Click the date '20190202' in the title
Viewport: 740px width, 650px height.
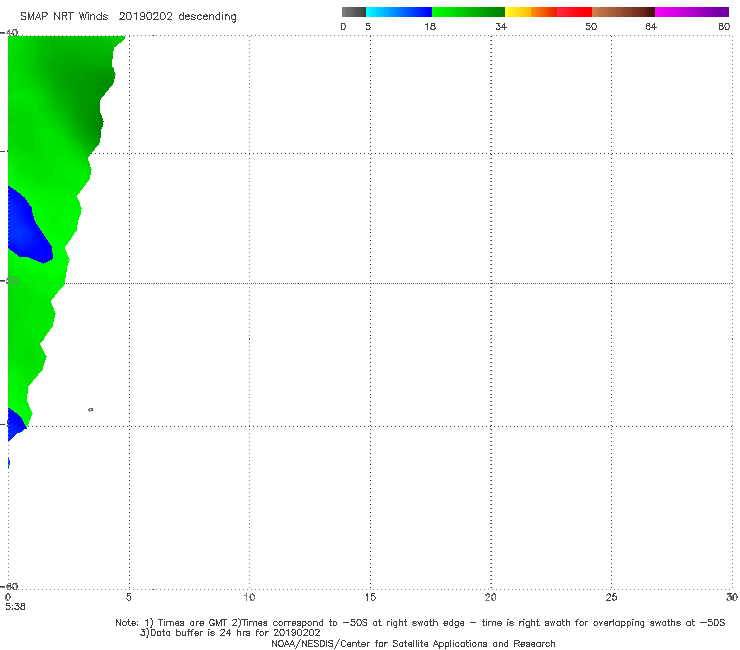pyautogui.click(x=145, y=17)
